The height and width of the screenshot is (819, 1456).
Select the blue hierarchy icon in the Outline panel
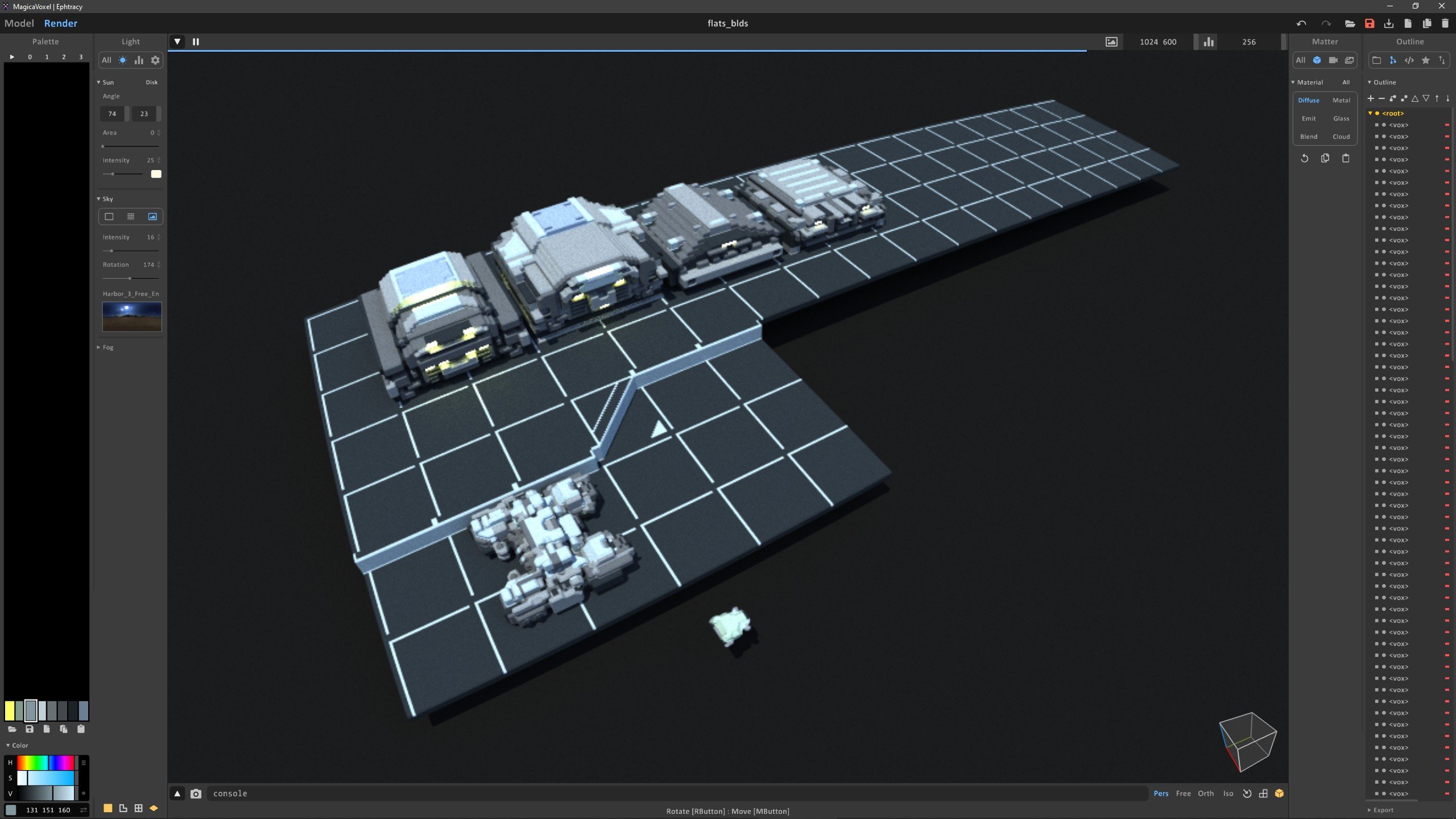pos(1393,60)
